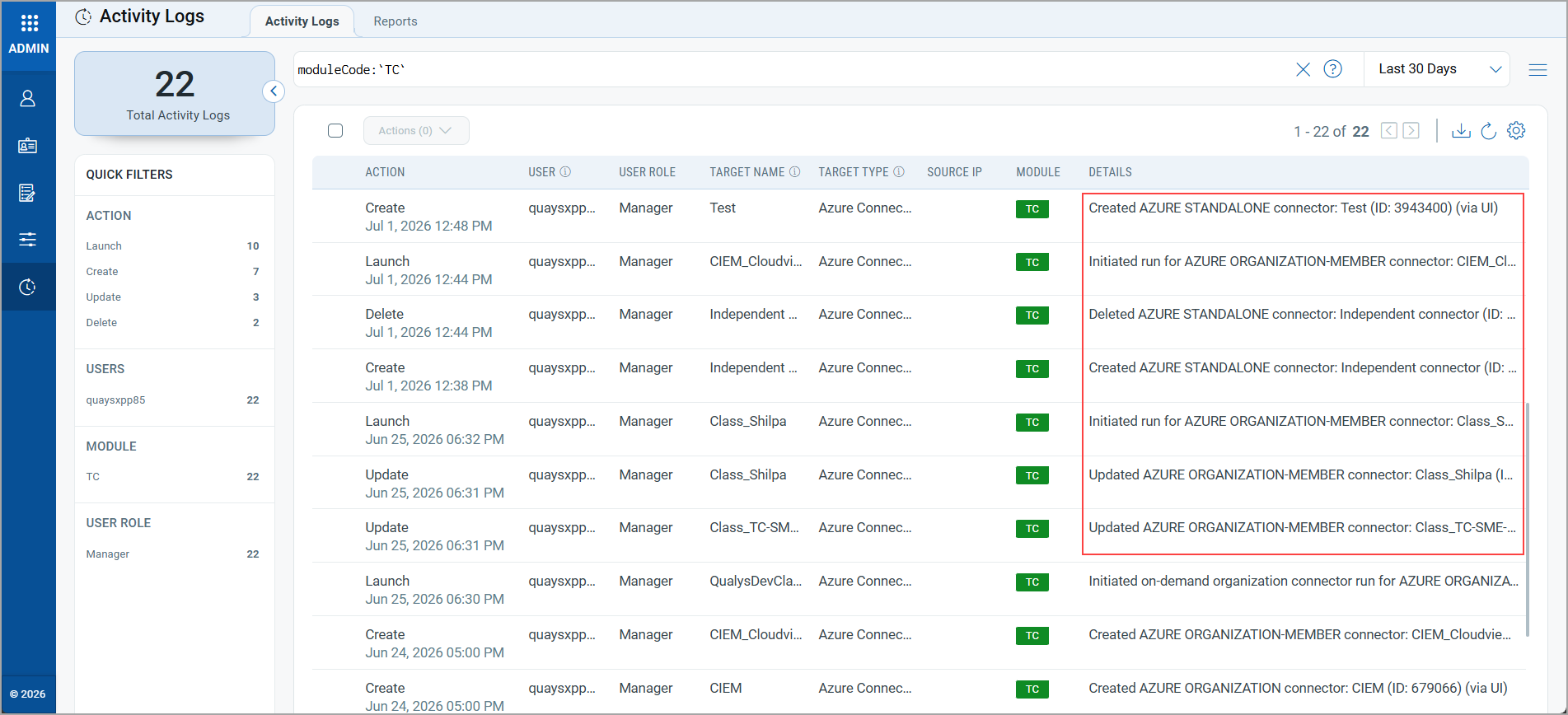
Task: Open the document edit sidebar icon
Action: (x=28, y=193)
